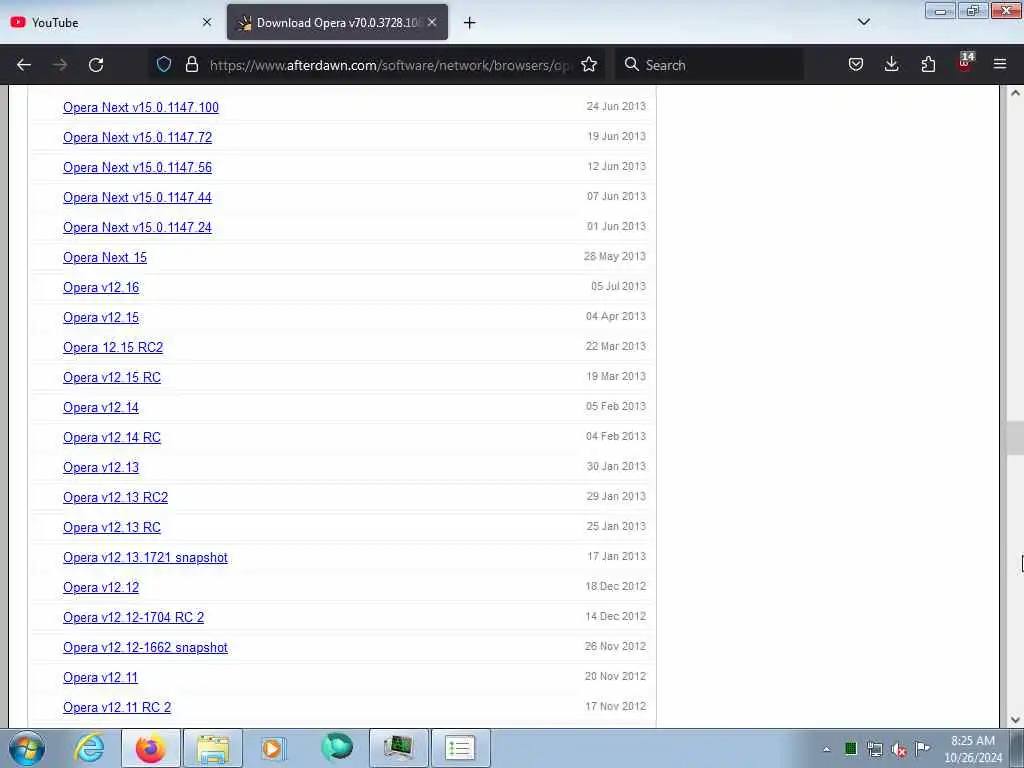The width and height of the screenshot is (1024, 768).
Task: Open the taskbar clock and date
Action: click(973, 749)
